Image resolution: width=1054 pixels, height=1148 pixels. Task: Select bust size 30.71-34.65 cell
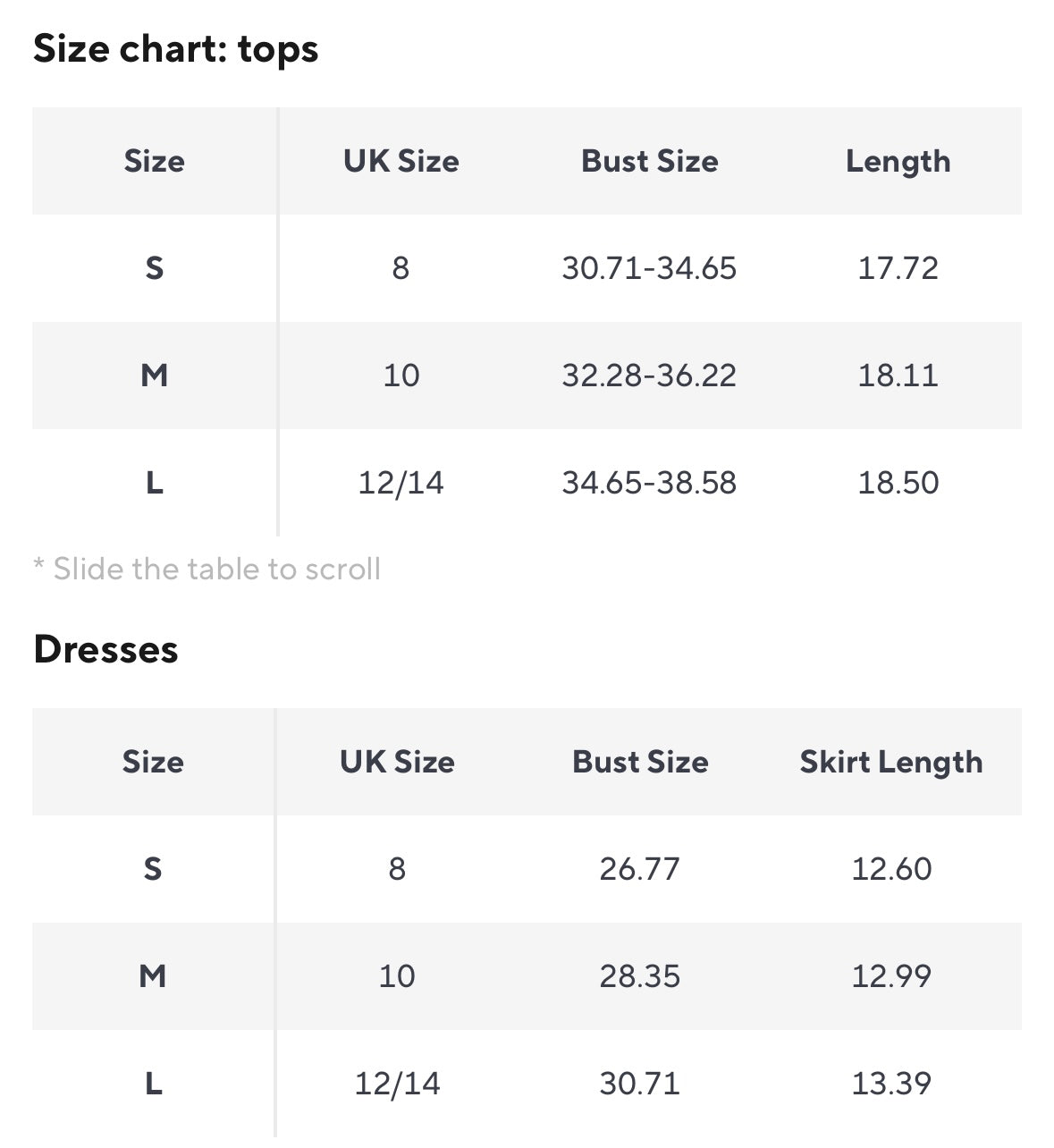pos(649,268)
